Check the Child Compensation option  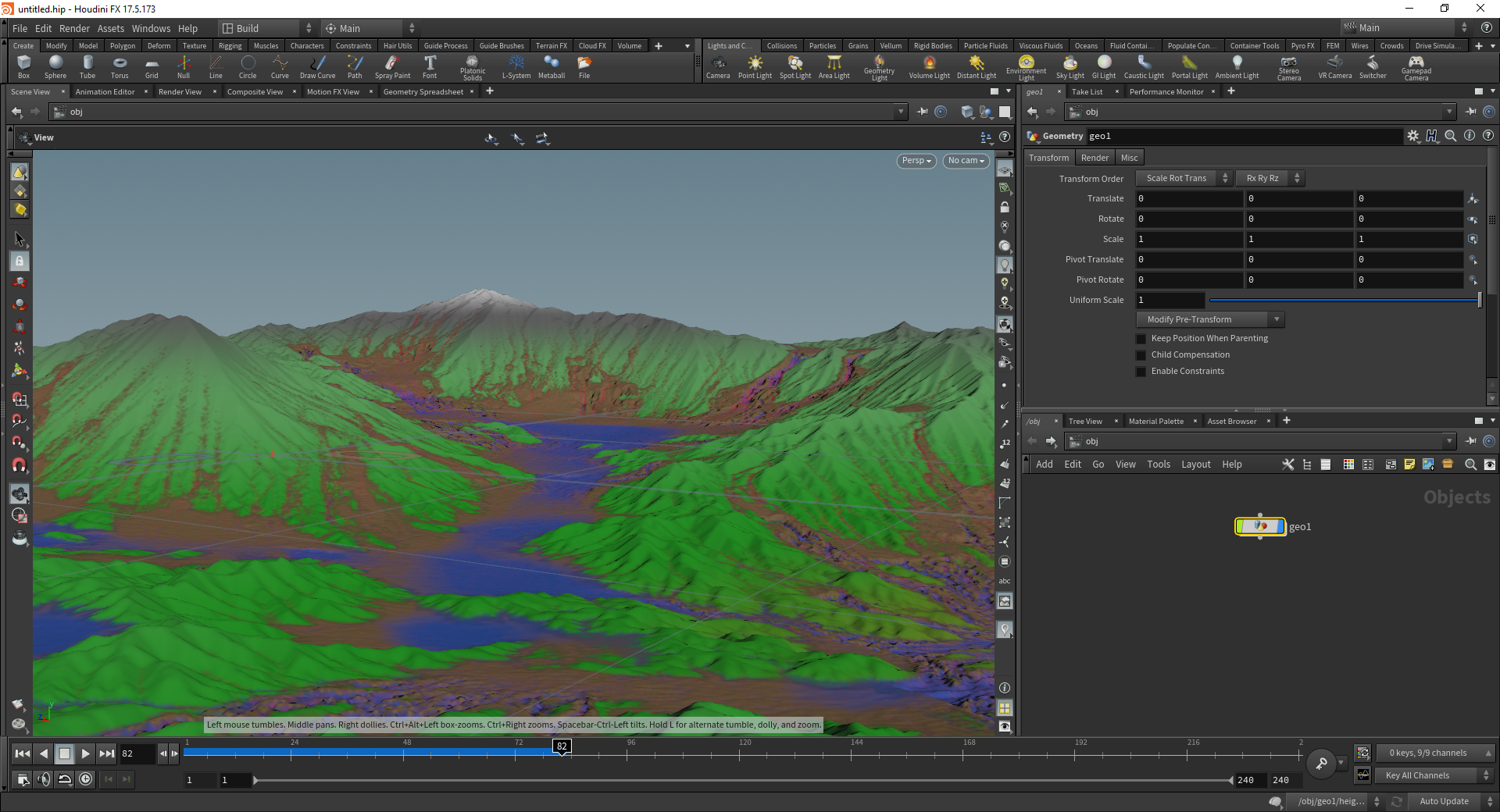[1141, 355]
